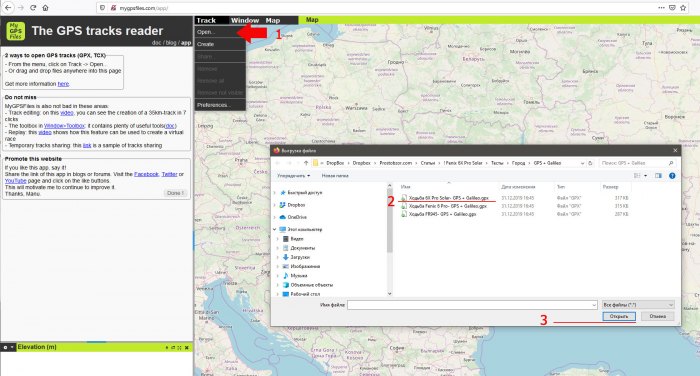Click the file name input field

472,305
